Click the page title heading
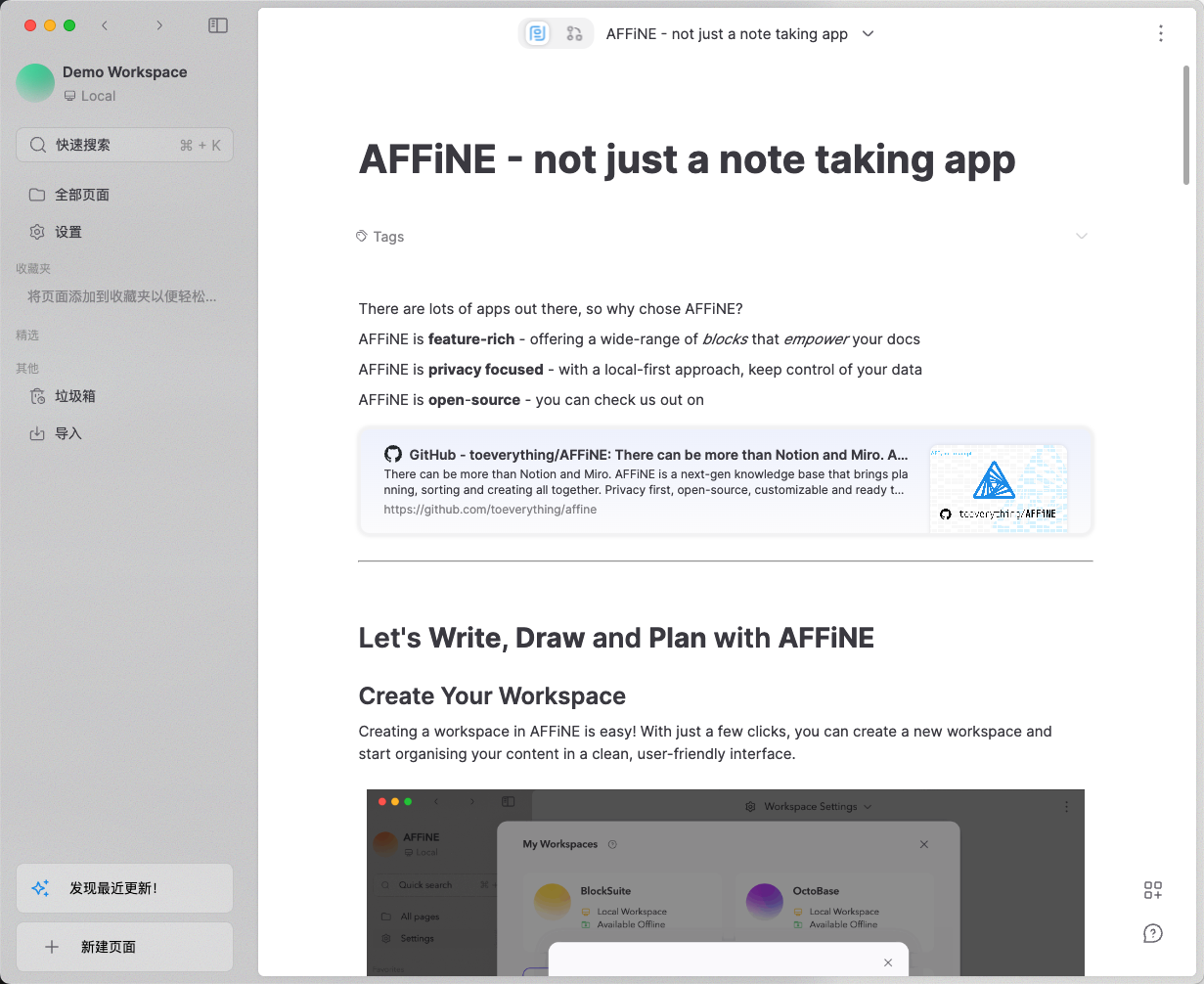 tap(687, 158)
